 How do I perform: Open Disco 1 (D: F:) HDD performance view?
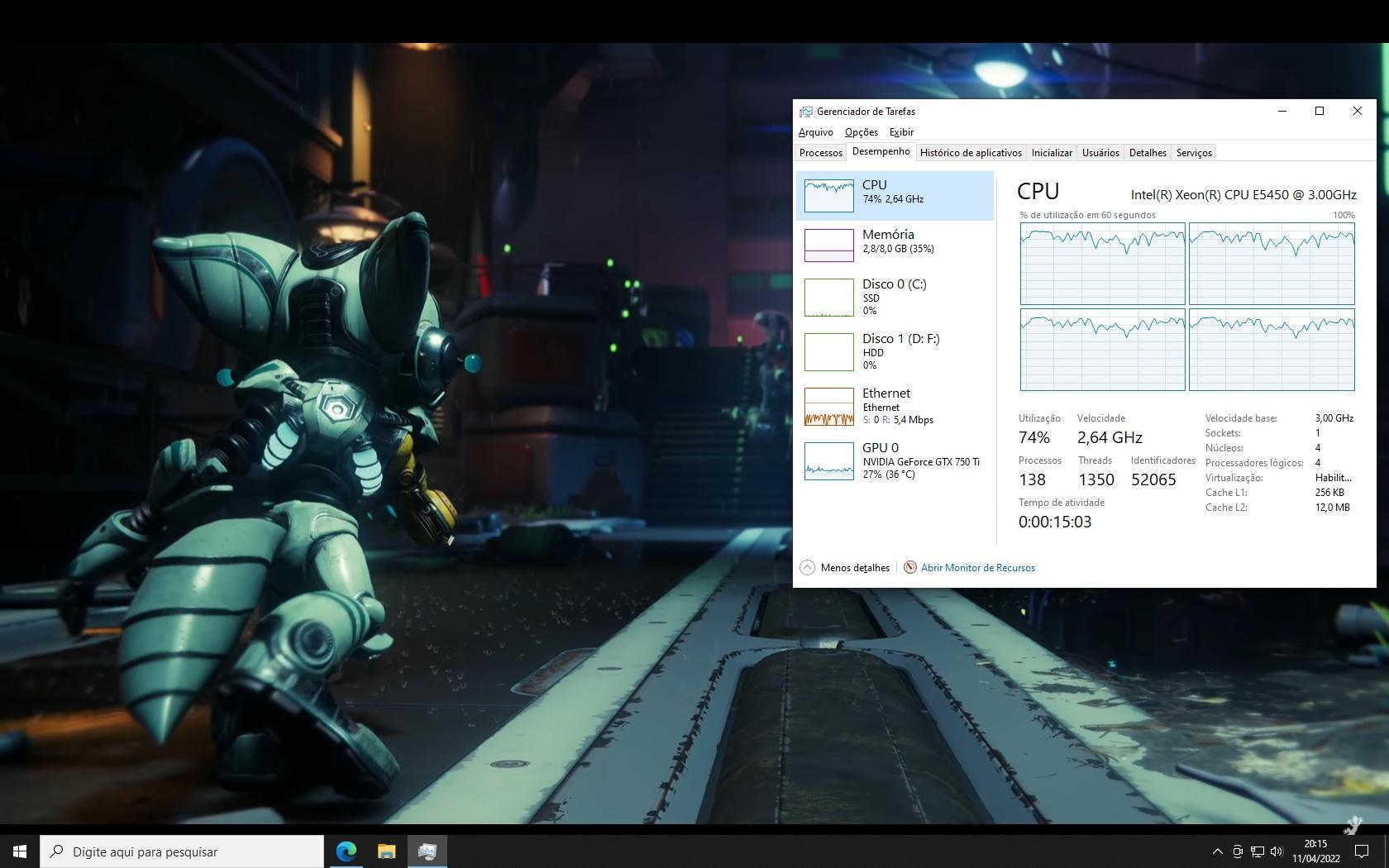click(x=895, y=352)
